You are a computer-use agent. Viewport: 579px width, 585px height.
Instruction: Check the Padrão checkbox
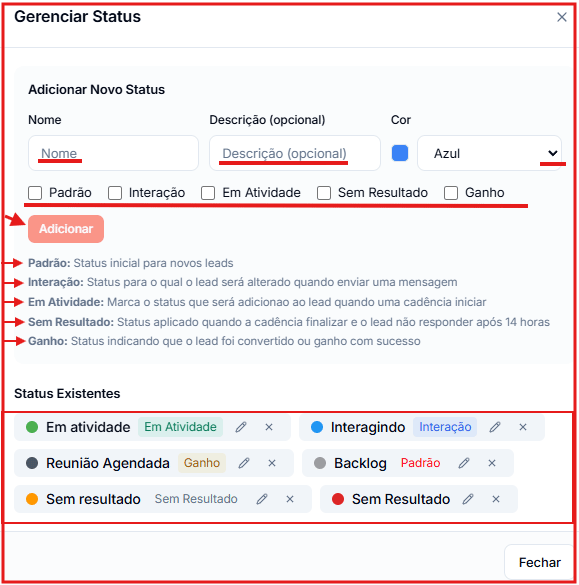click(x=35, y=193)
